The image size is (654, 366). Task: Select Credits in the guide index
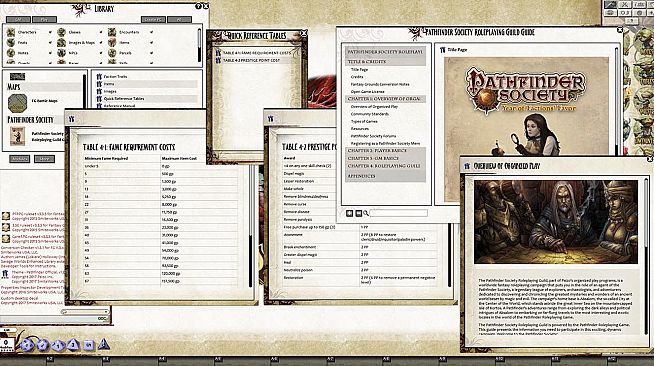pyautogui.click(x=357, y=77)
